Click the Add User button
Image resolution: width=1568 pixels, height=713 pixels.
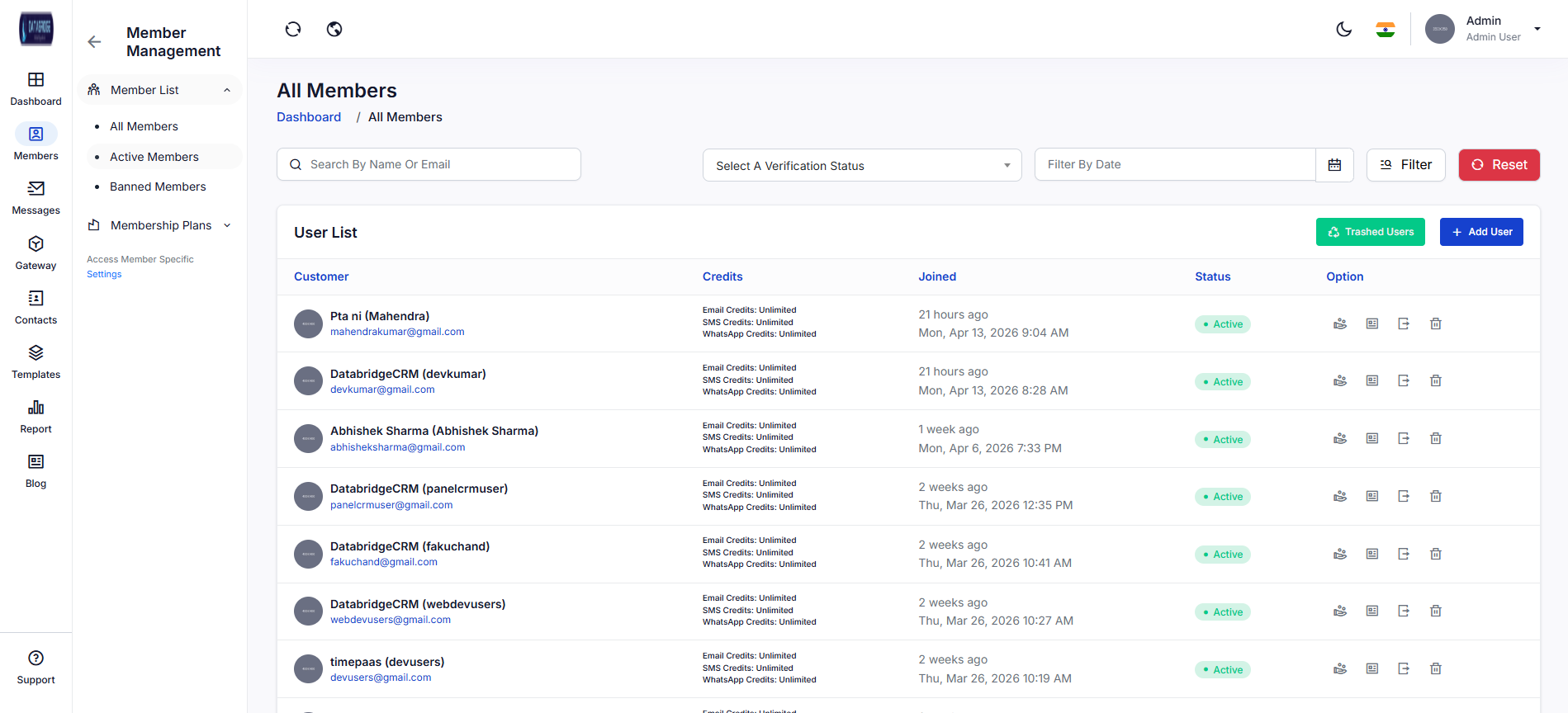(1480, 232)
